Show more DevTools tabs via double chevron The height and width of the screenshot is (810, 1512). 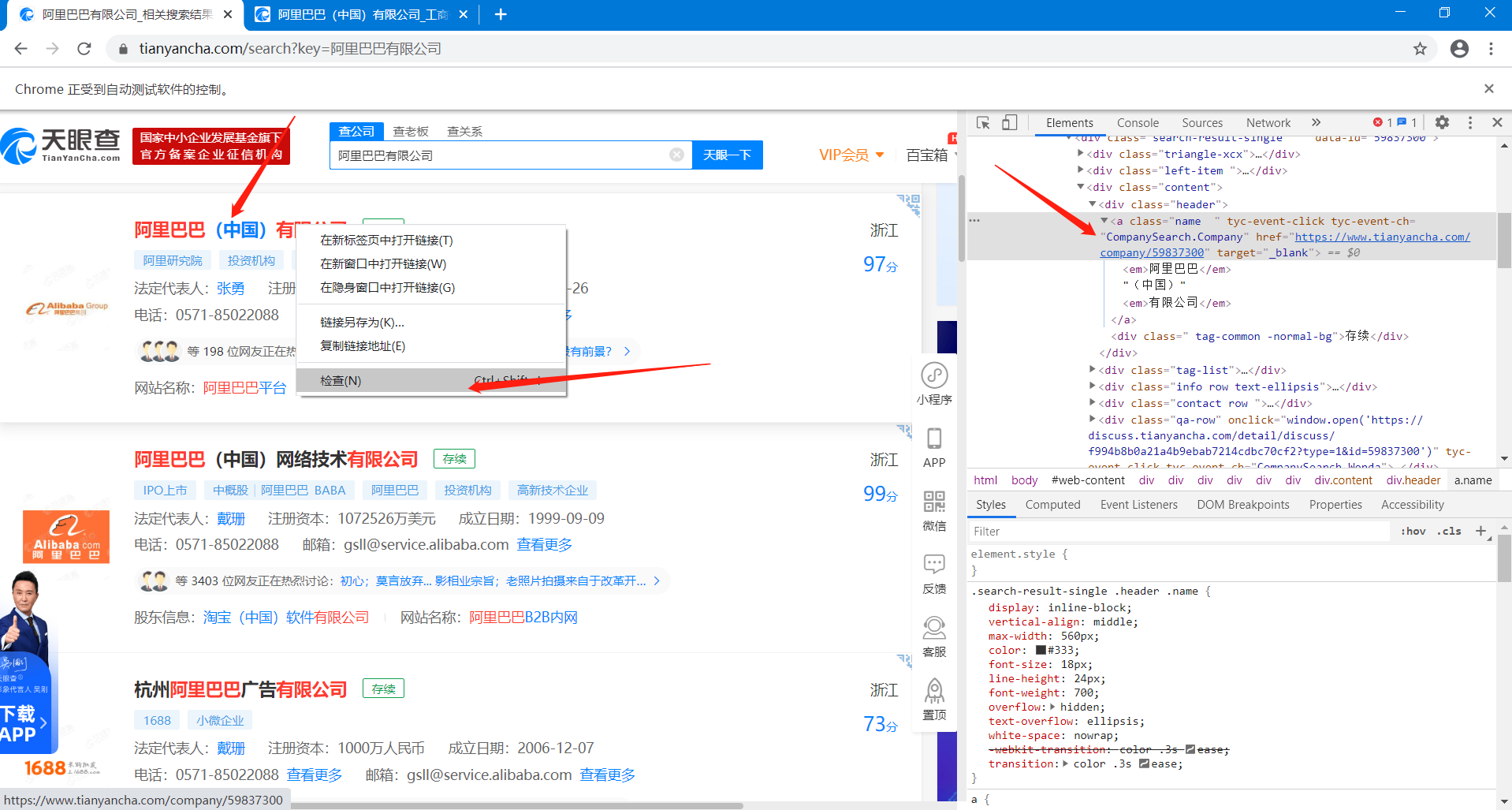point(1316,122)
